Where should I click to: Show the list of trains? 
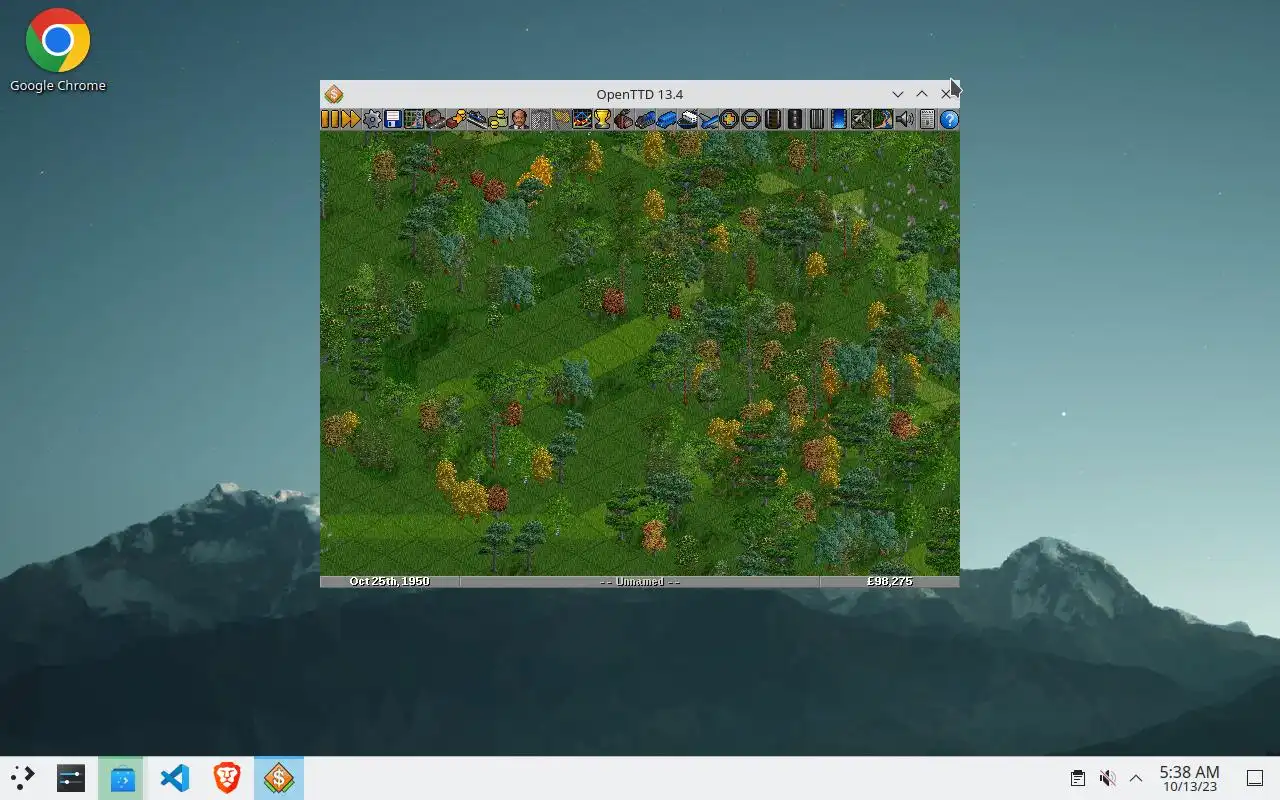click(x=645, y=120)
